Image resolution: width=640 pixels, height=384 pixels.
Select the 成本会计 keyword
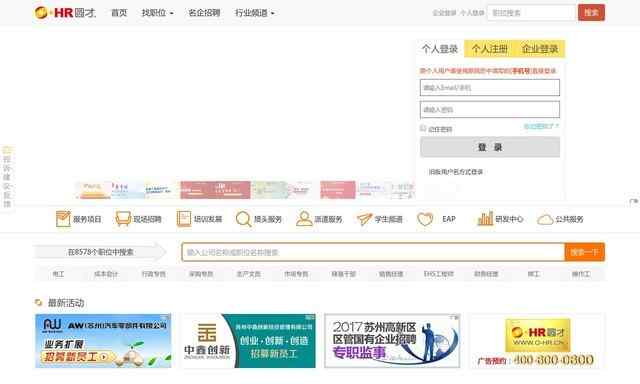(x=106, y=274)
